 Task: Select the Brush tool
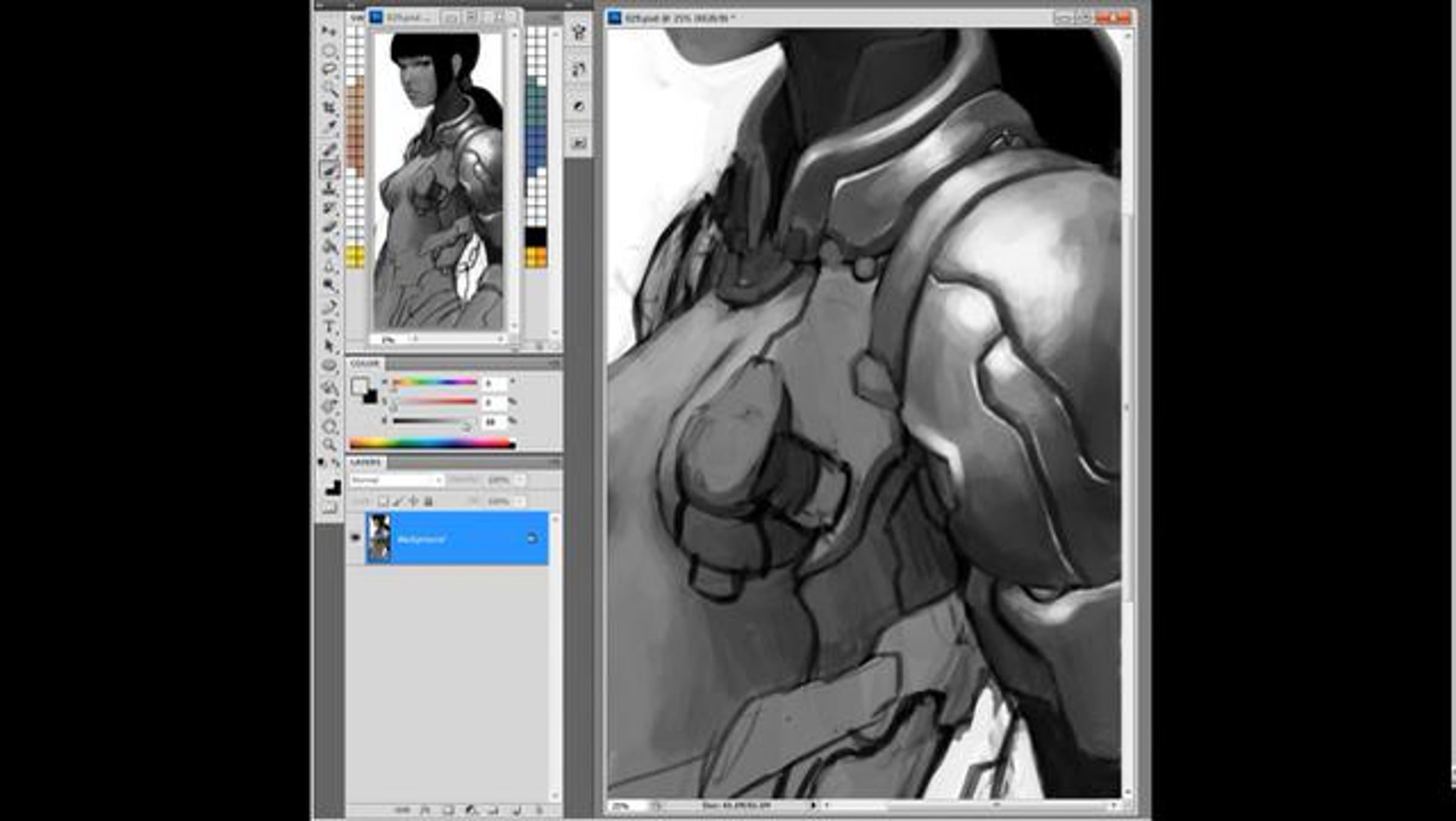point(329,169)
